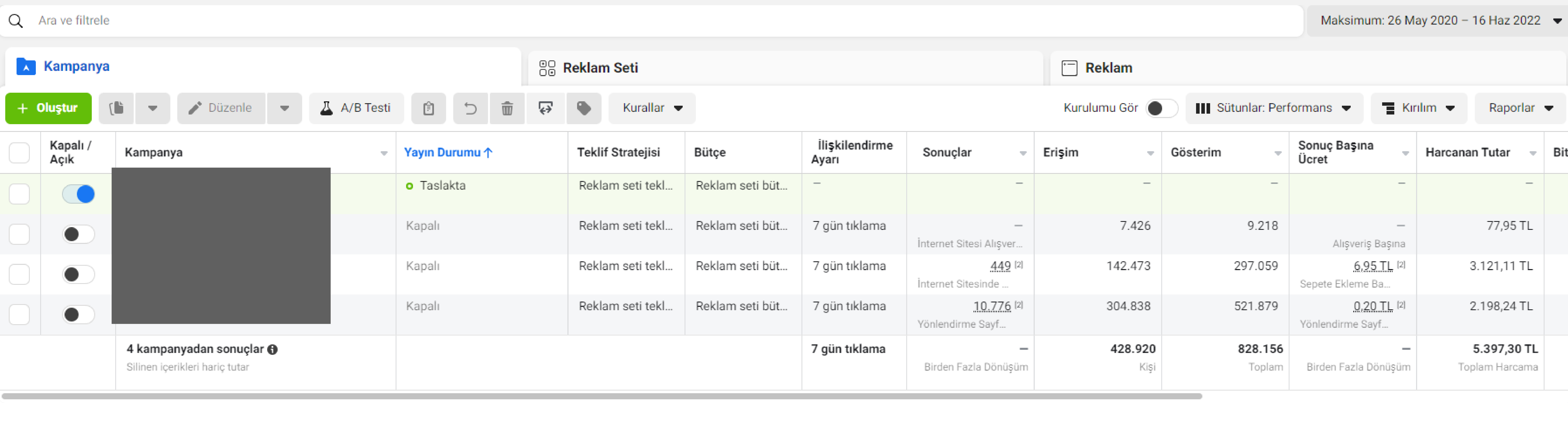Tick checkbox of the 3.121,11 TL row
1568x423 pixels.
19,274
